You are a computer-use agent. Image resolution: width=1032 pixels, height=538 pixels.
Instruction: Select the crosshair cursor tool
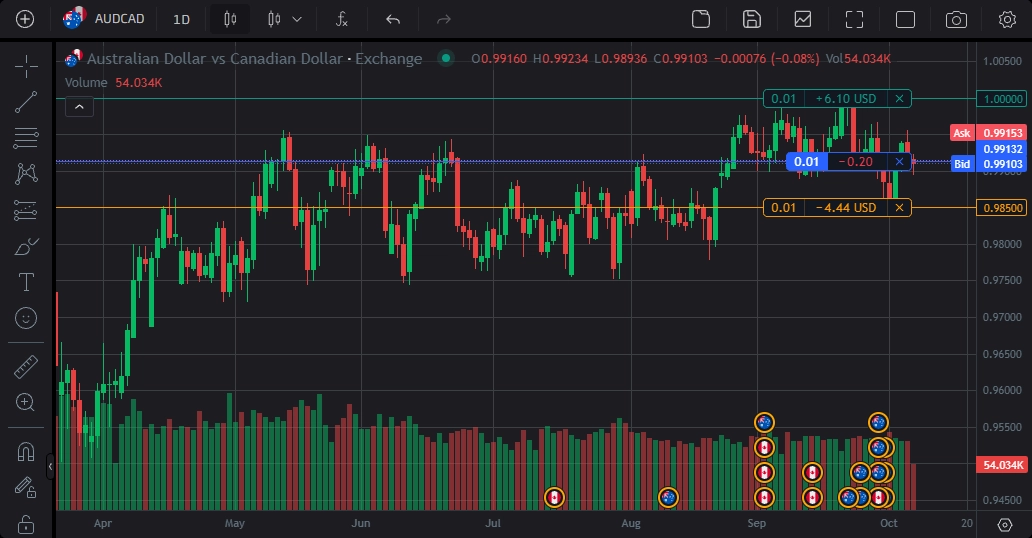26,67
